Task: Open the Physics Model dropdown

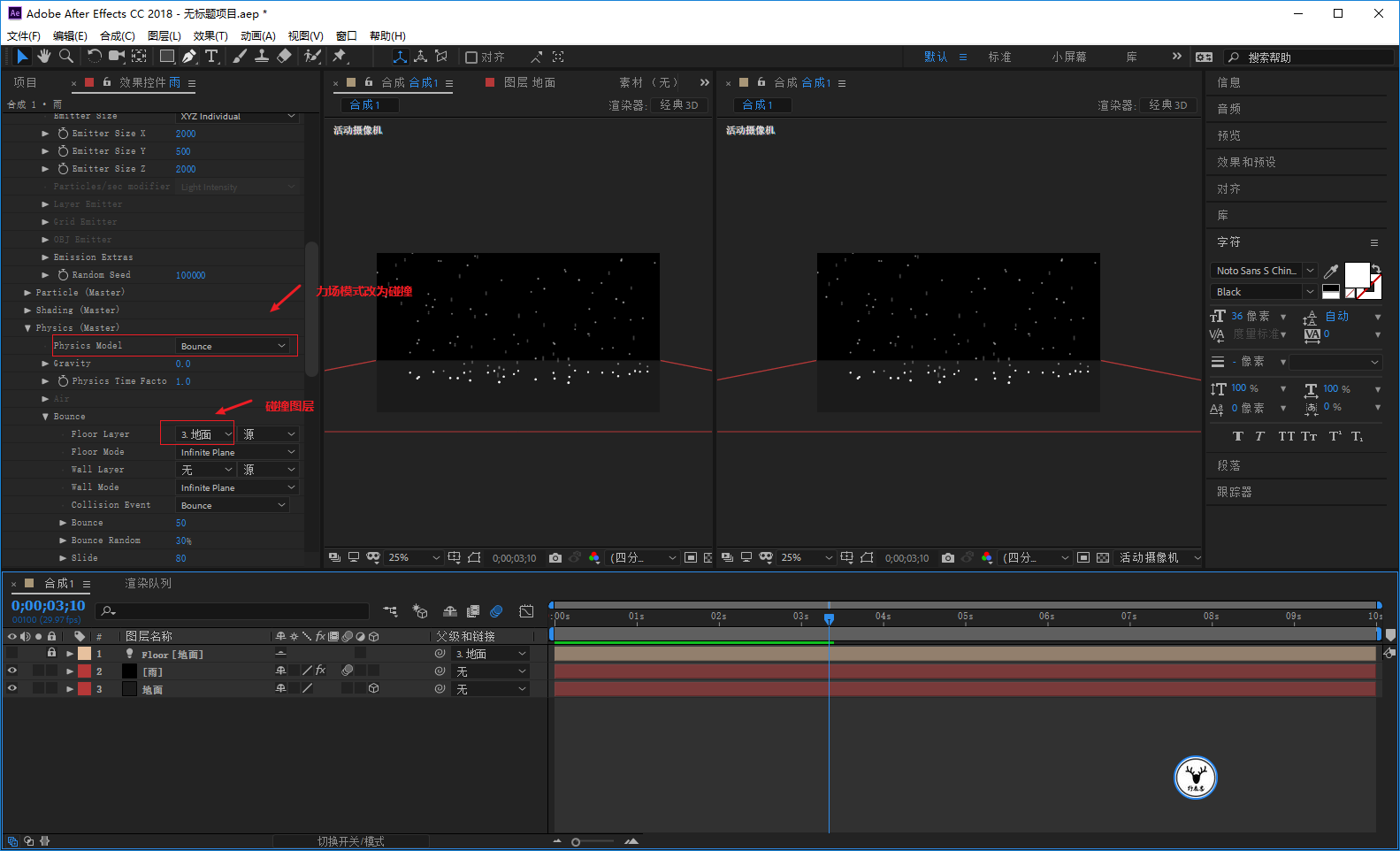Action: pos(233,346)
